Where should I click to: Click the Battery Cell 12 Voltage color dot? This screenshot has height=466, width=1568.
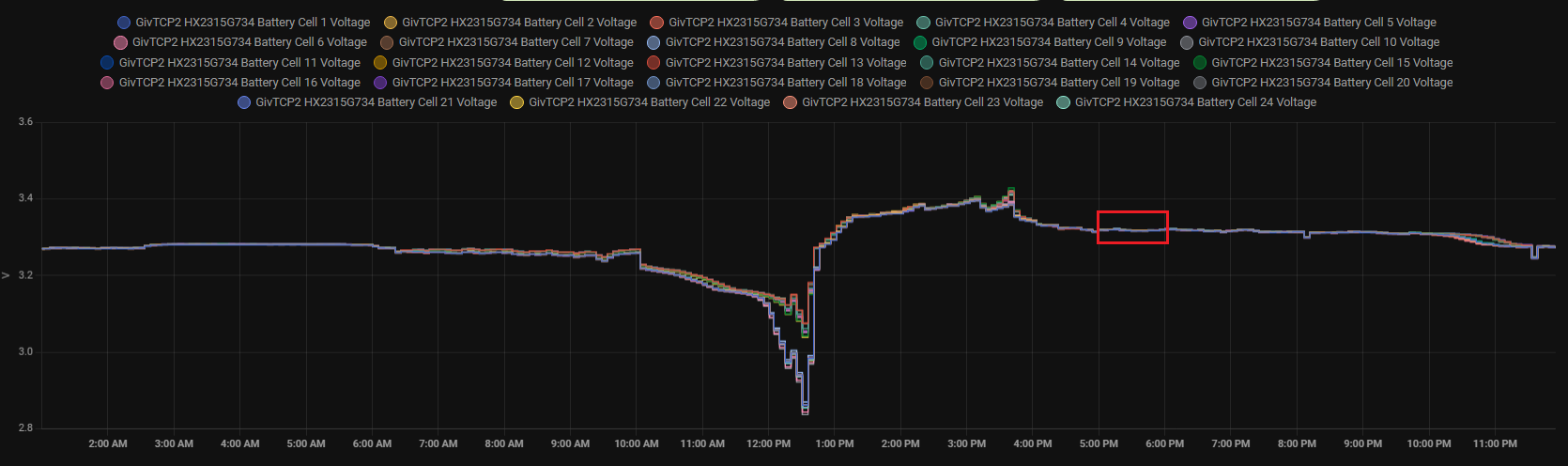380,63
